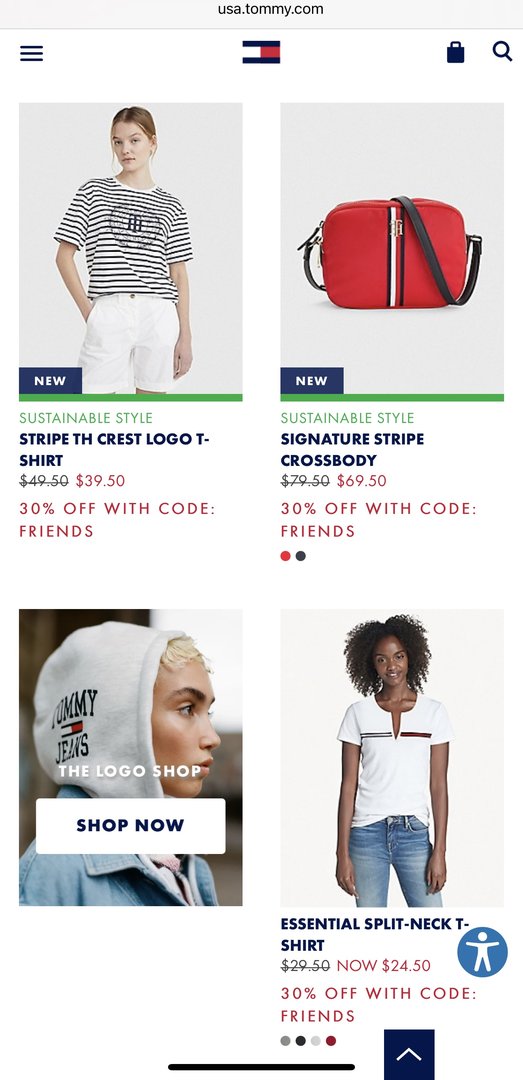Open search with the magnifier icon
This screenshot has width=523, height=1080.
[x=502, y=52]
